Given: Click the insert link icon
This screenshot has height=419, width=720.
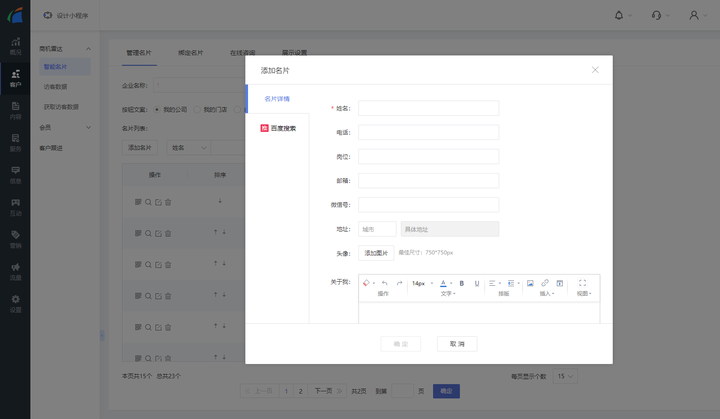Looking at the screenshot, I should (545, 283).
